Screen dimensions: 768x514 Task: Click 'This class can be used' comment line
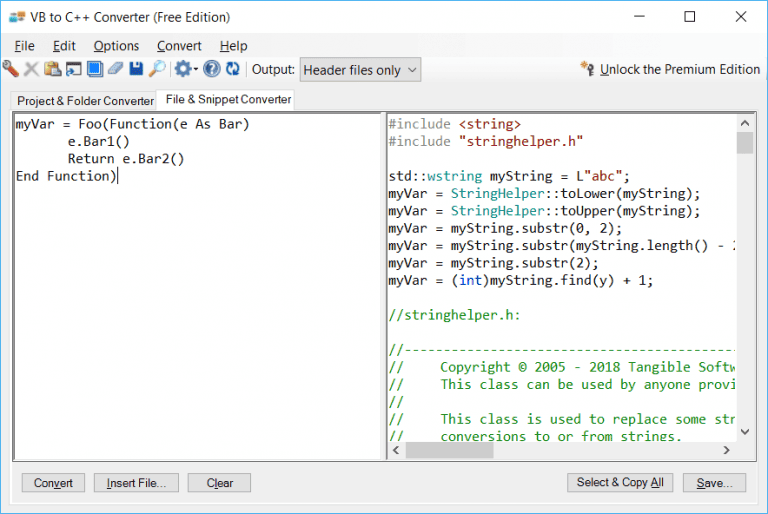click(562, 385)
